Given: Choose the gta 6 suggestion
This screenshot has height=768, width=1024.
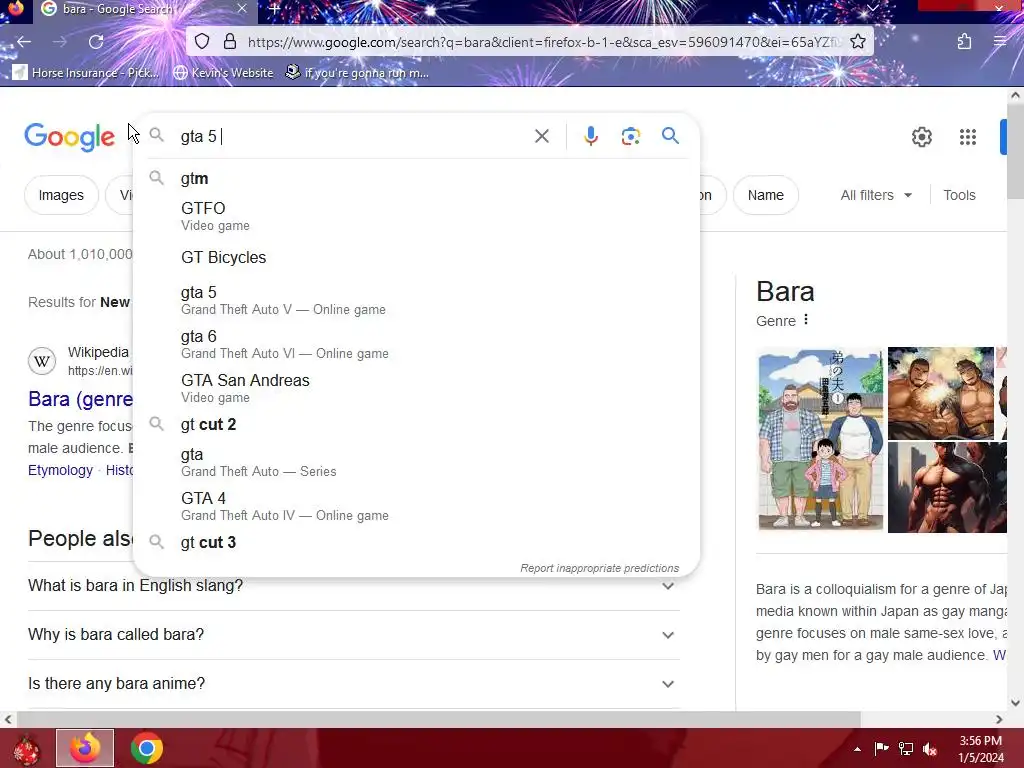Looking at the screenshot, I should [416, 344].
